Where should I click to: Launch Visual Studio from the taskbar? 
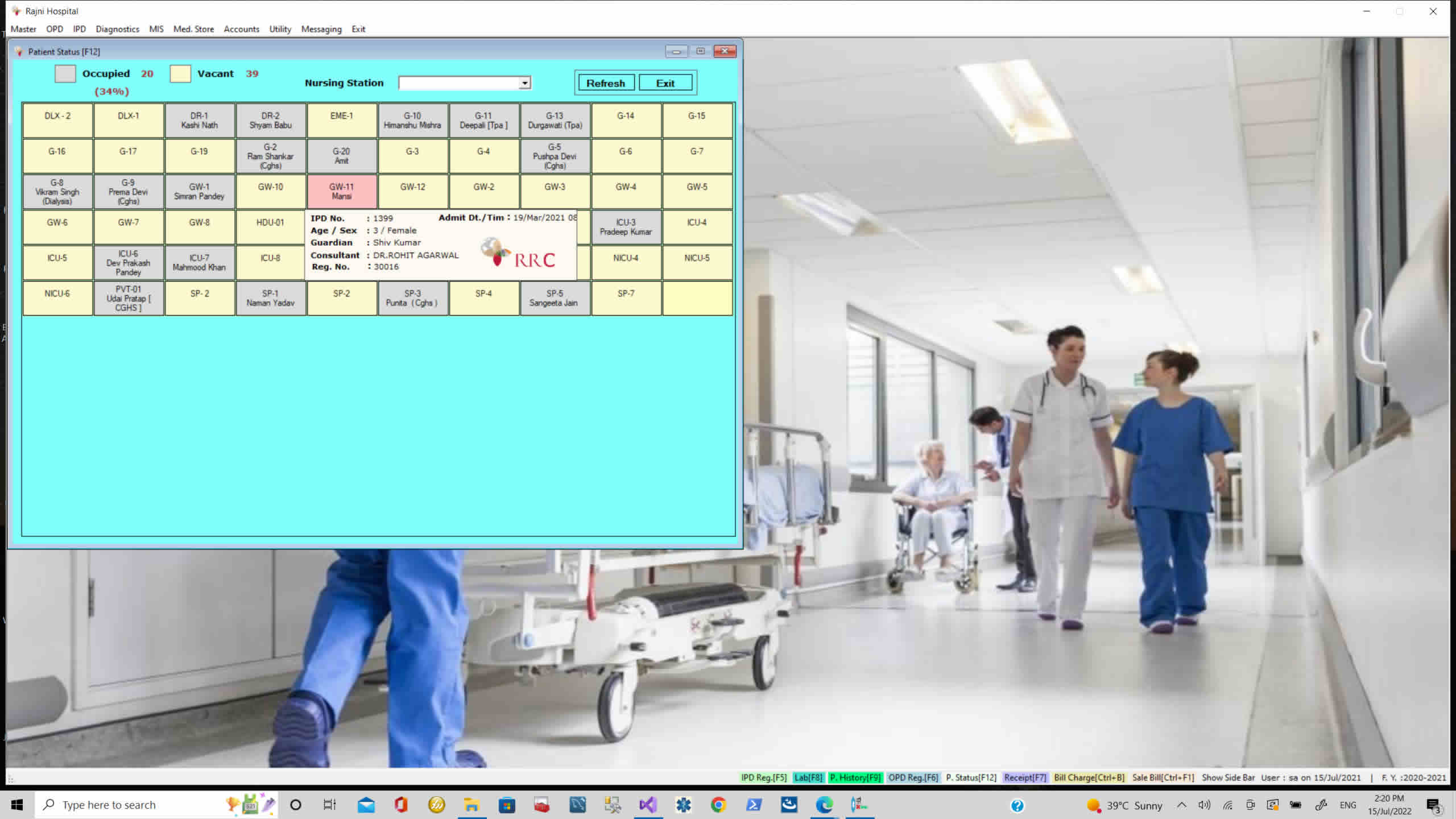pyautogui.click(x=648, y=805)
